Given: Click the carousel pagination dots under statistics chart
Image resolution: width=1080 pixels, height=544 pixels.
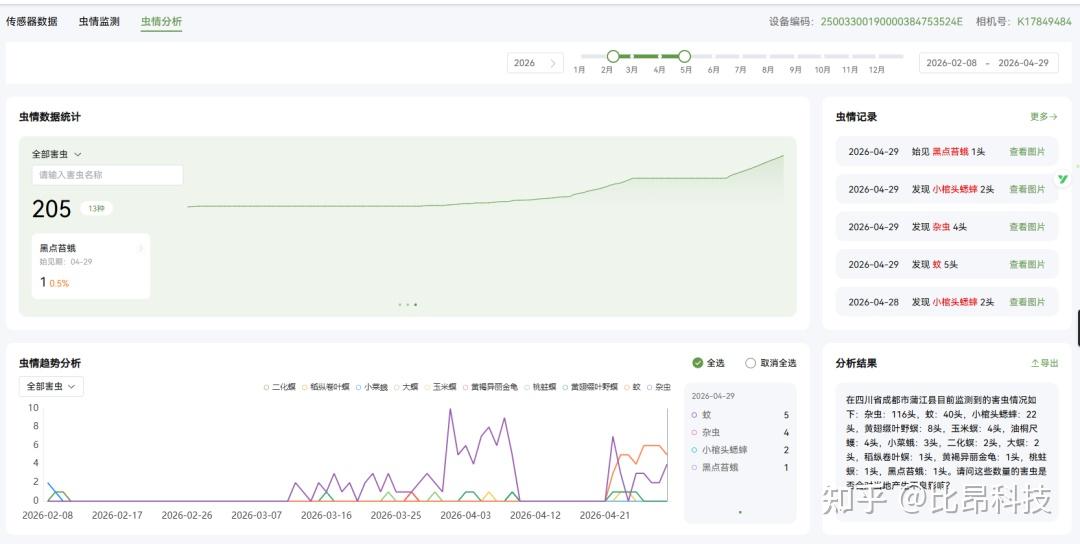Looking at the screenshot, I should [x=408, y=304].
